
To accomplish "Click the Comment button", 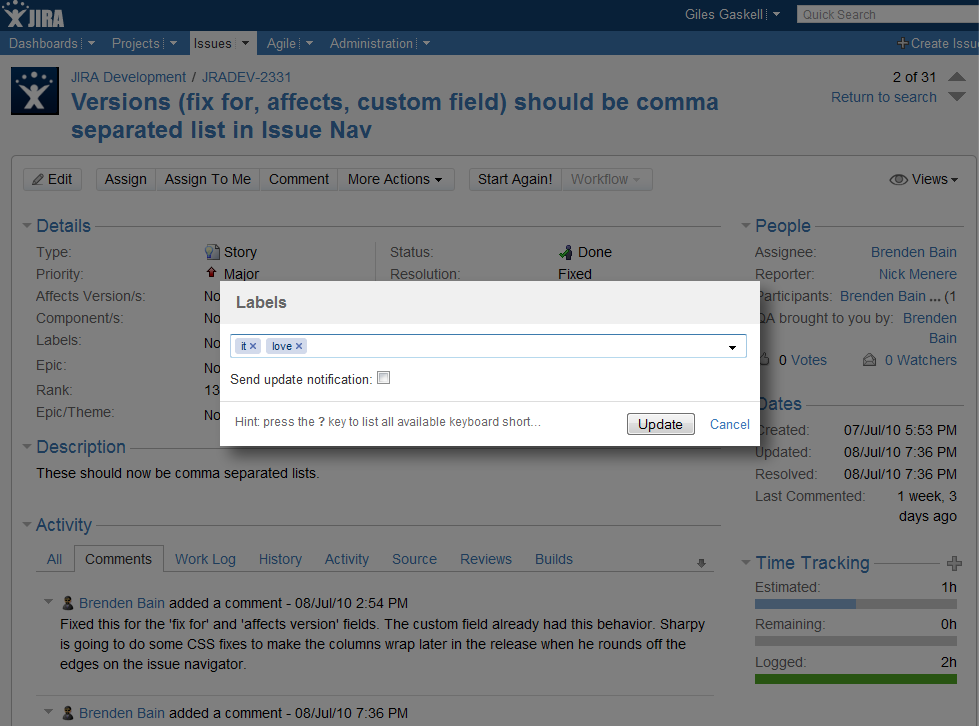I will pyautogui.click(x=299, y=179).
